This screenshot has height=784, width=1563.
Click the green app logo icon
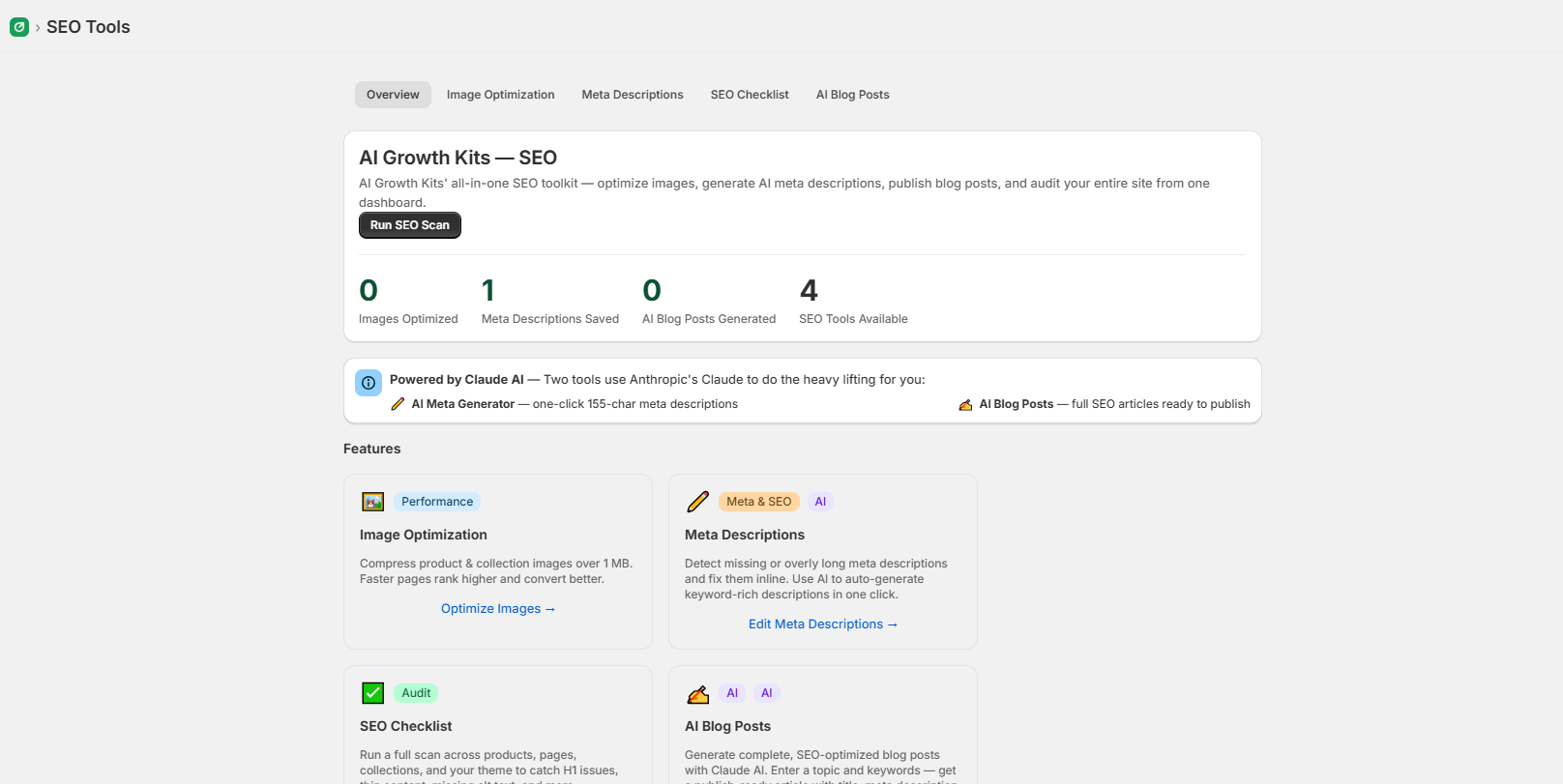coord(19,27)
